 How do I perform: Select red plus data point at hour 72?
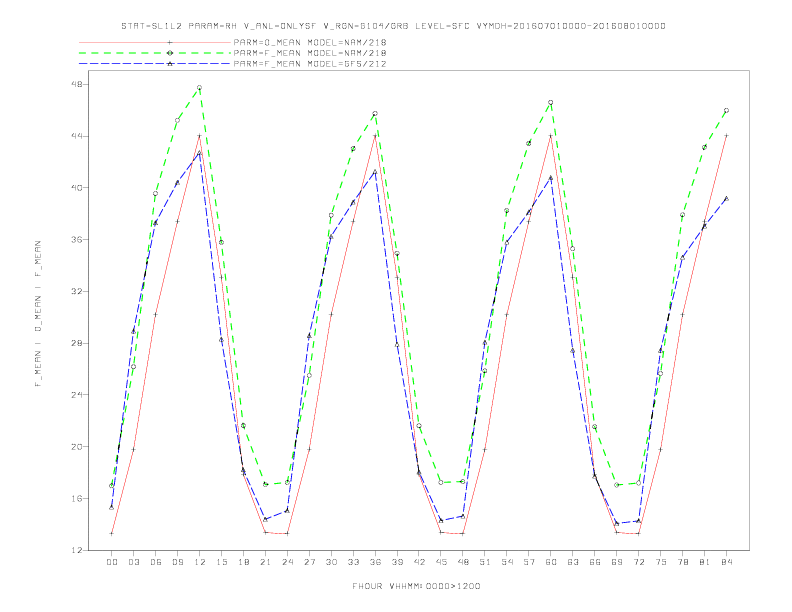pos(638,533)
